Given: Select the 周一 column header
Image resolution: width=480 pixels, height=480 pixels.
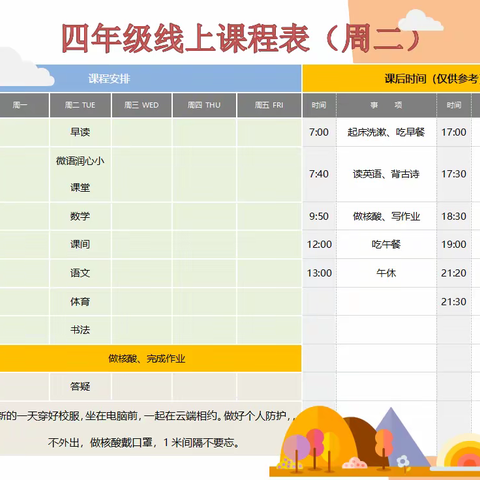Looking at the screenshot, I should 24,105.
